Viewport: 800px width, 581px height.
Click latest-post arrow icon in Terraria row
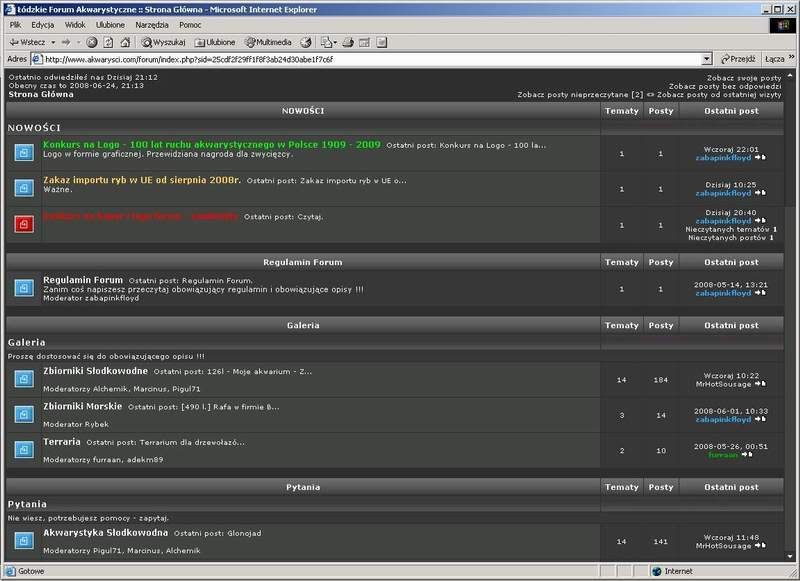pos(761,455)
